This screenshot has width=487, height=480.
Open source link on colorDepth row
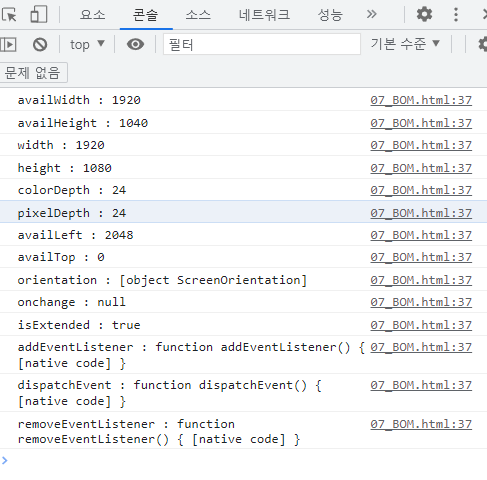pos(421,190)
